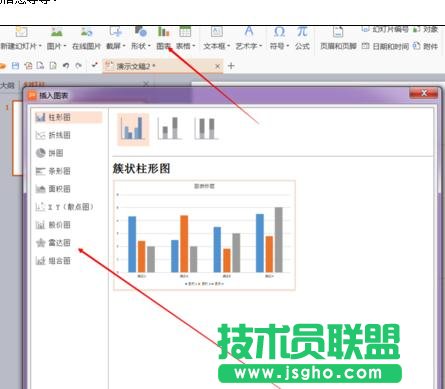This screenshot has height=389, width=445.
Task: Click the Text Box (文本框) icon
Action: 217,32
